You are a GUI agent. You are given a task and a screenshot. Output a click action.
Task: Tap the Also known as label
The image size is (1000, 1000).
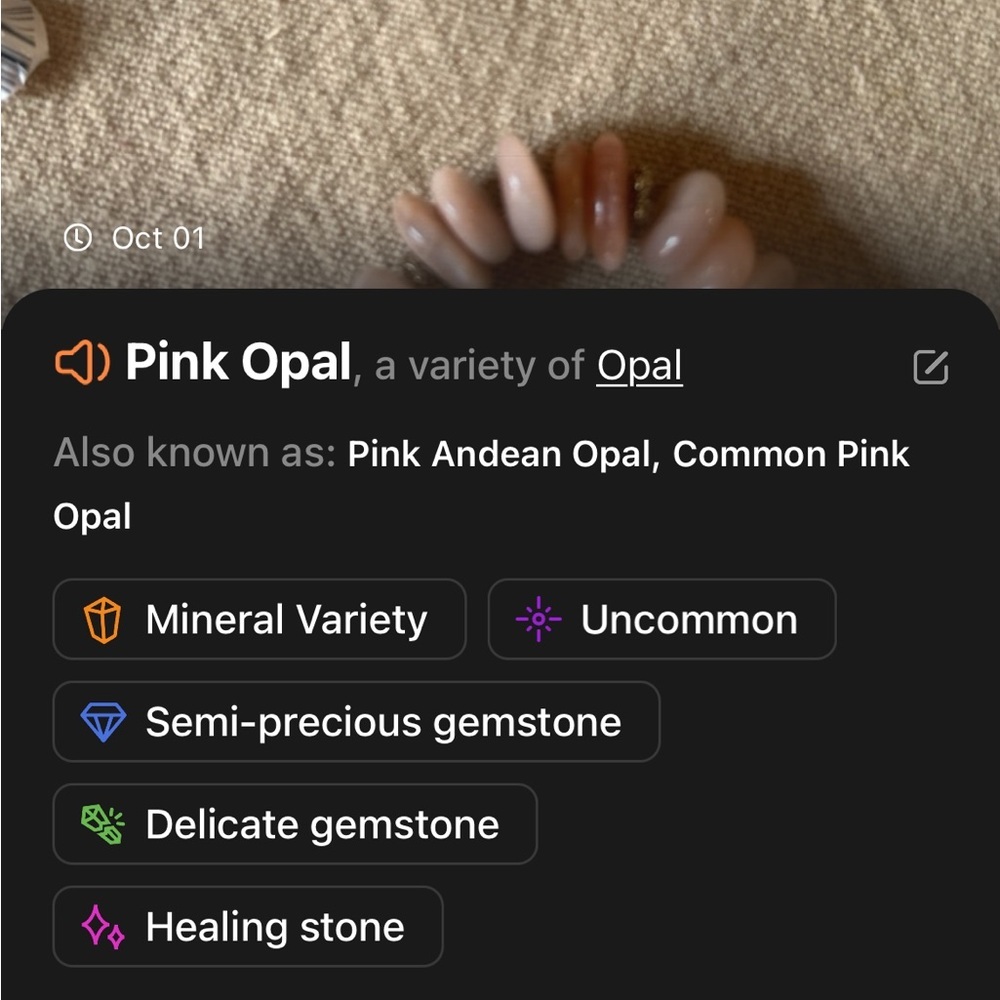click(x=195, y=453)
